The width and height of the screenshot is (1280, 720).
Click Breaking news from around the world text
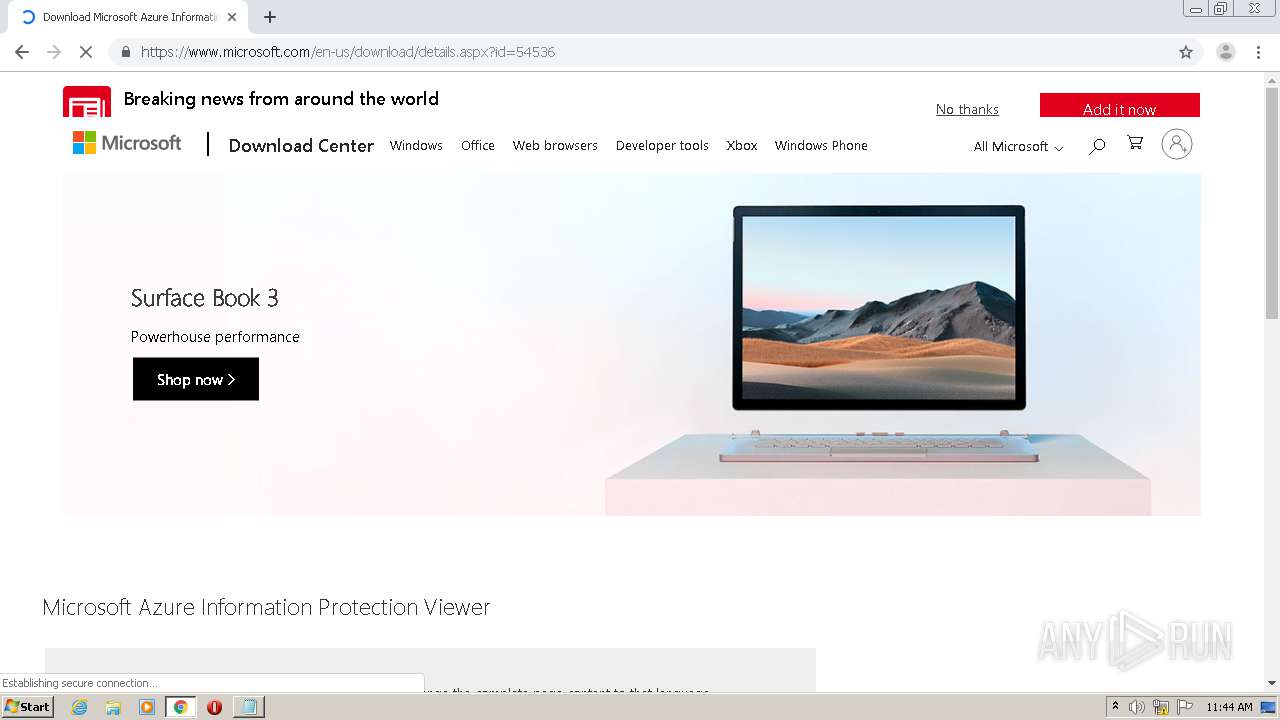281,99
